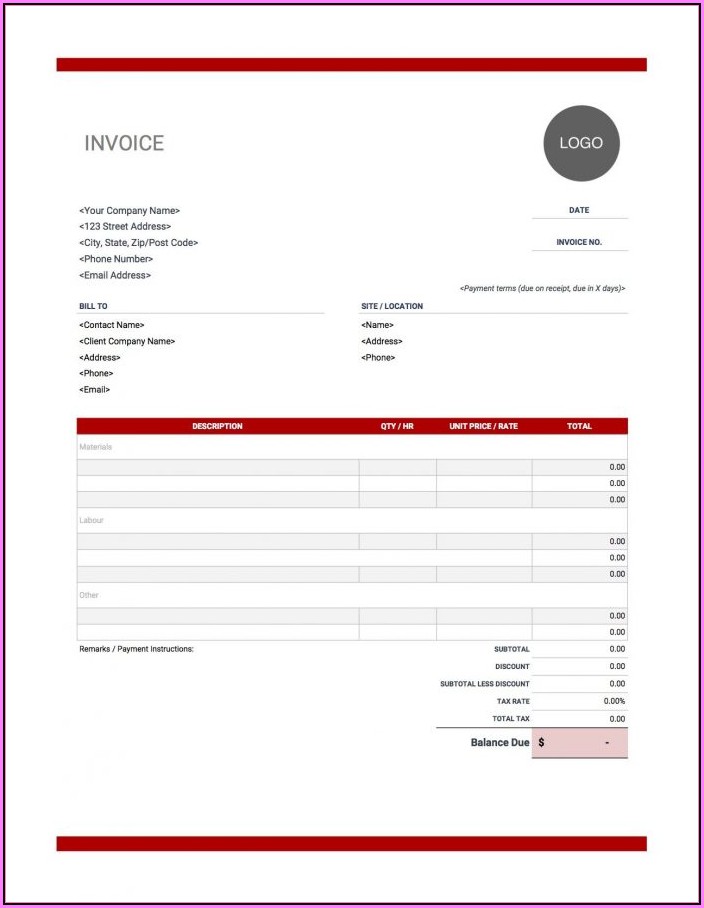This screenshot has height=908, width=704.
Task: Click the <Name> placeholder under Site / Location
Action: click(x=377, y=325)
